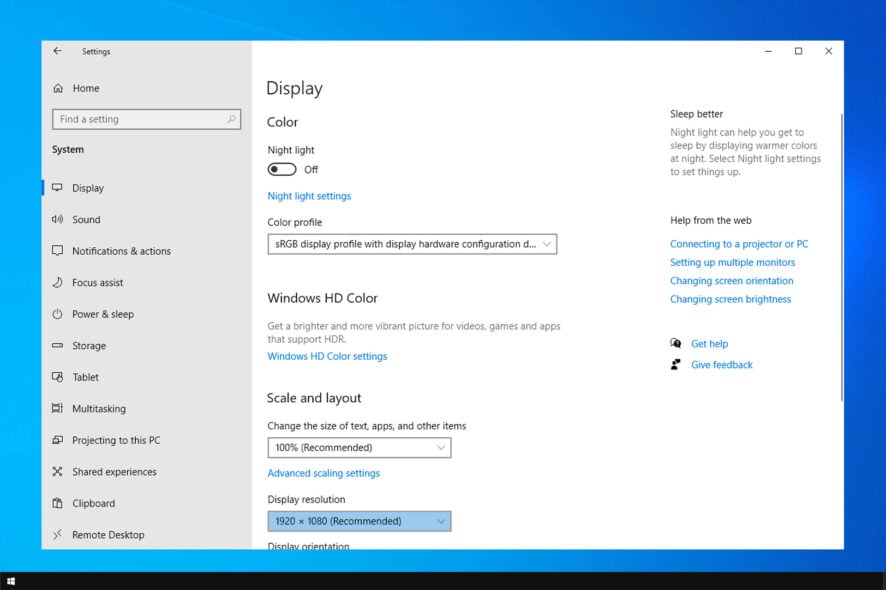Screen dimensions: 886x590
Task: Click the Tablet icon in sidebar
Action: pos(57,376)
